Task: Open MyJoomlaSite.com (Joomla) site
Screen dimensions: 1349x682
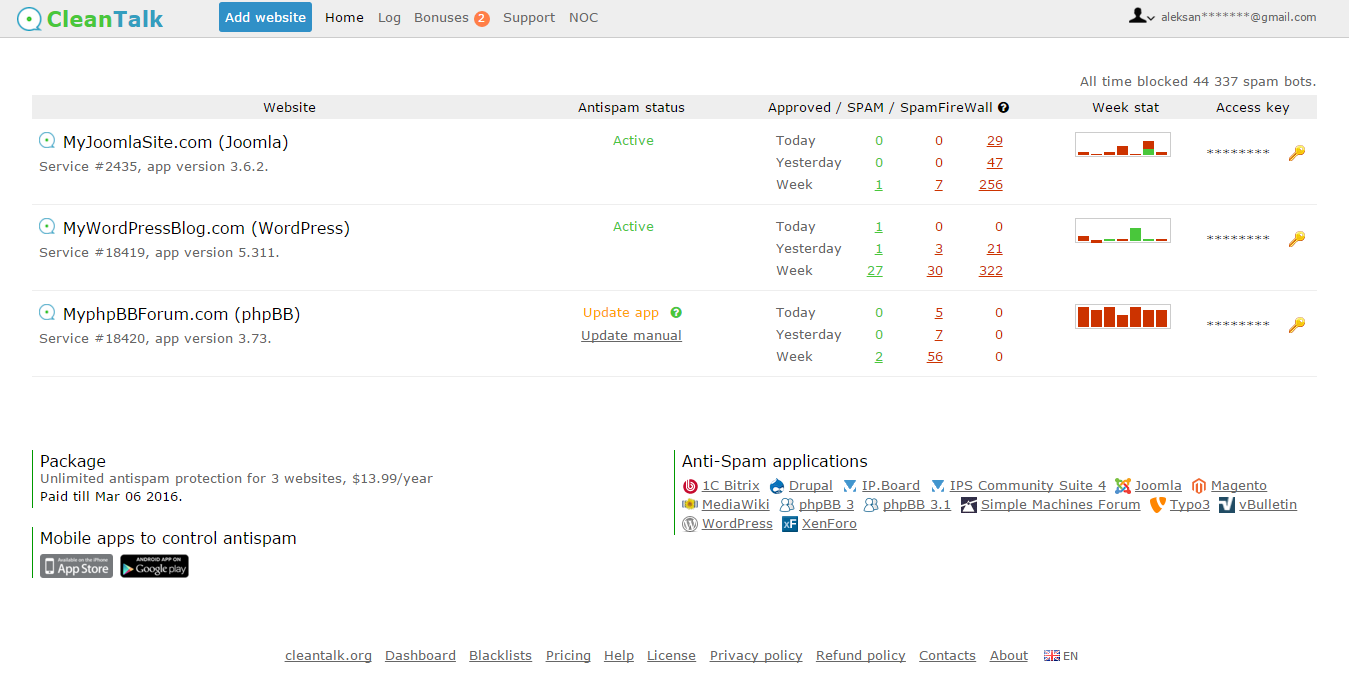Action: (176, 142)
